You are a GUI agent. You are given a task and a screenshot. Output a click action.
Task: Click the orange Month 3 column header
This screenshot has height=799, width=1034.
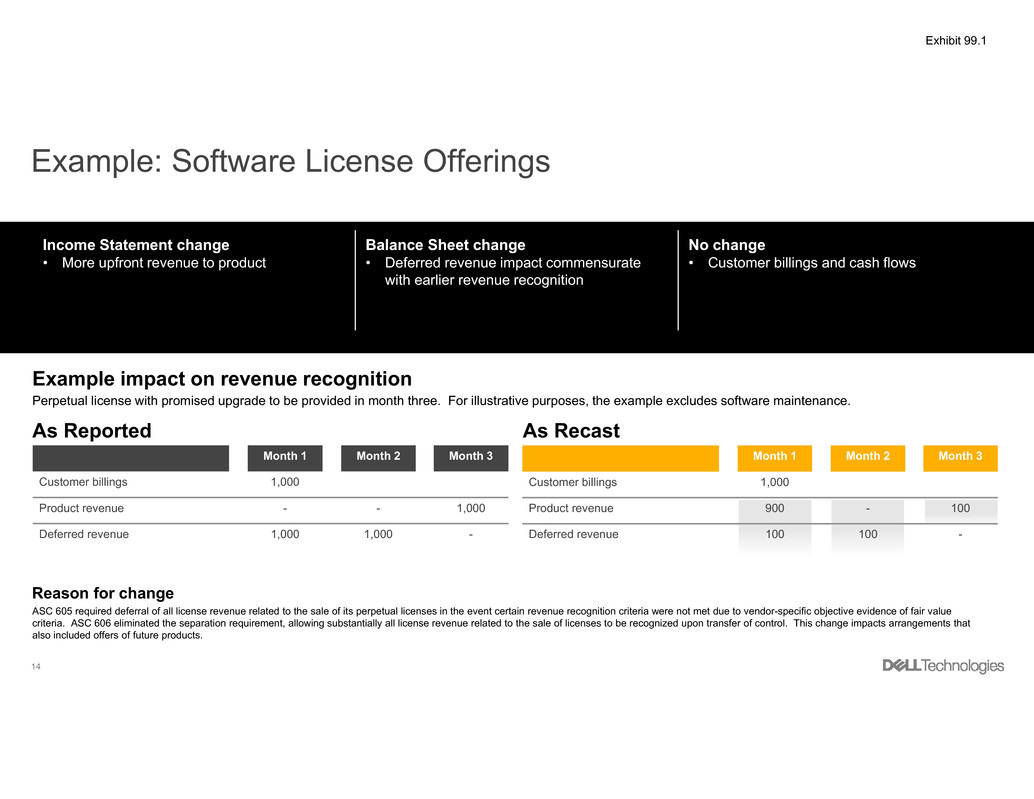[x=960, y=457]
